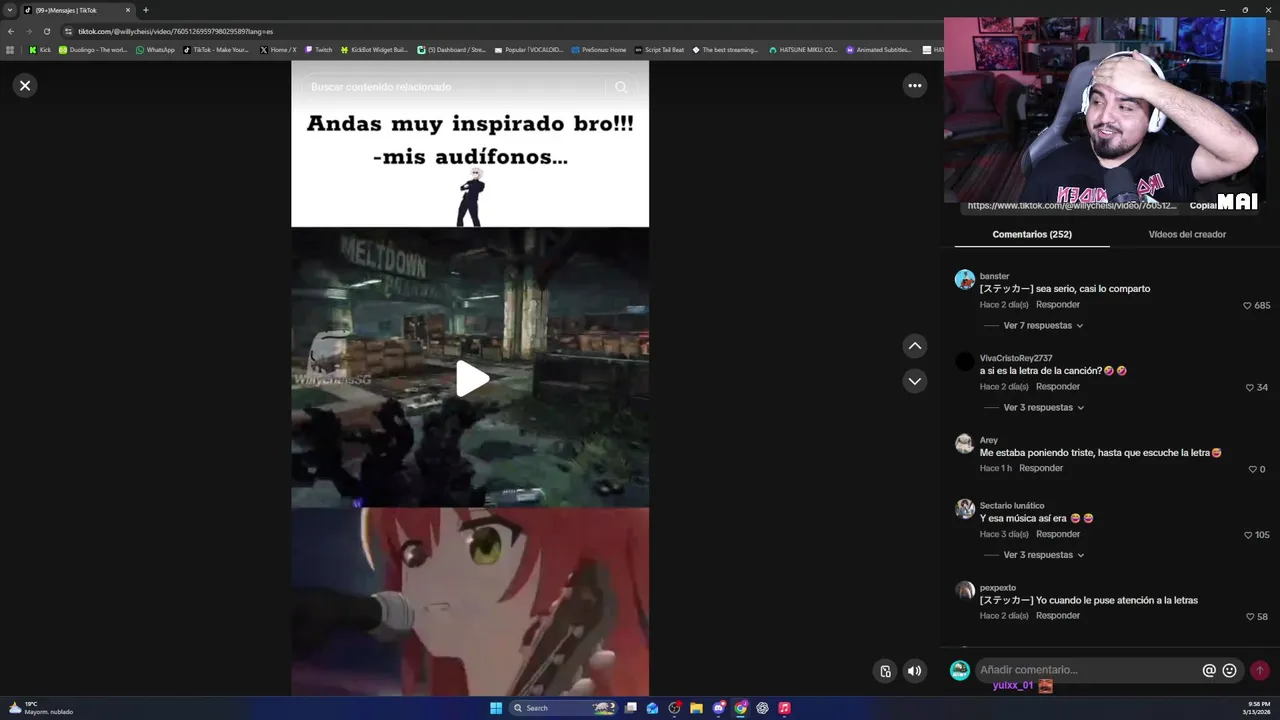Open pexpexto's username link

point(998,588)
